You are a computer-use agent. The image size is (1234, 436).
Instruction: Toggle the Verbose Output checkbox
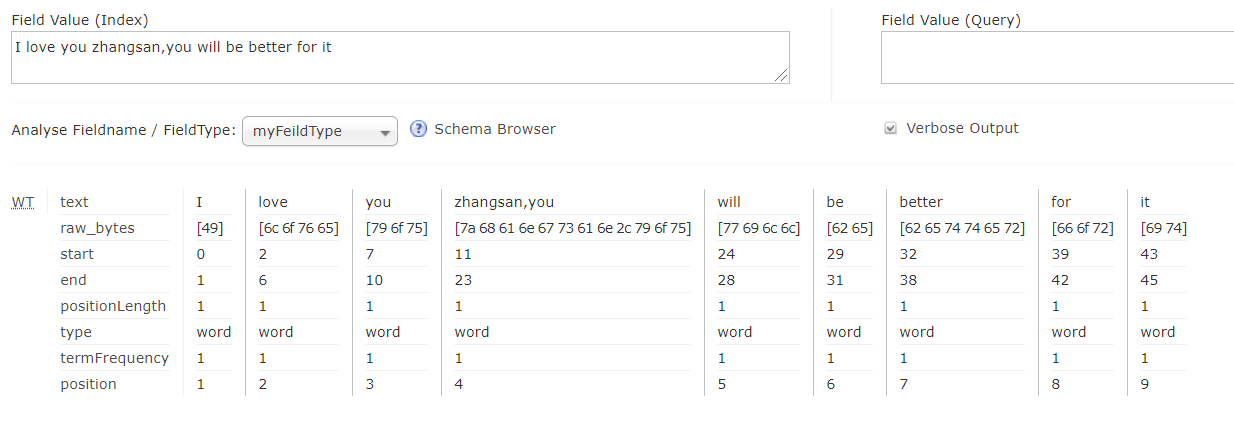coord(891,129)
